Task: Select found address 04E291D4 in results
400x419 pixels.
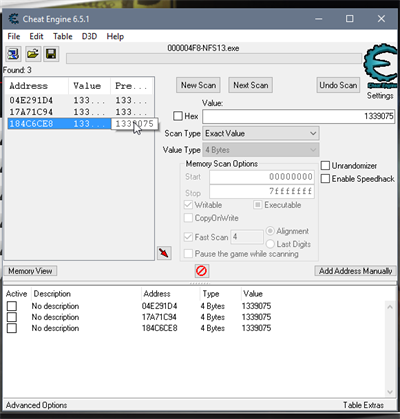Action: [x=79, y=100]
